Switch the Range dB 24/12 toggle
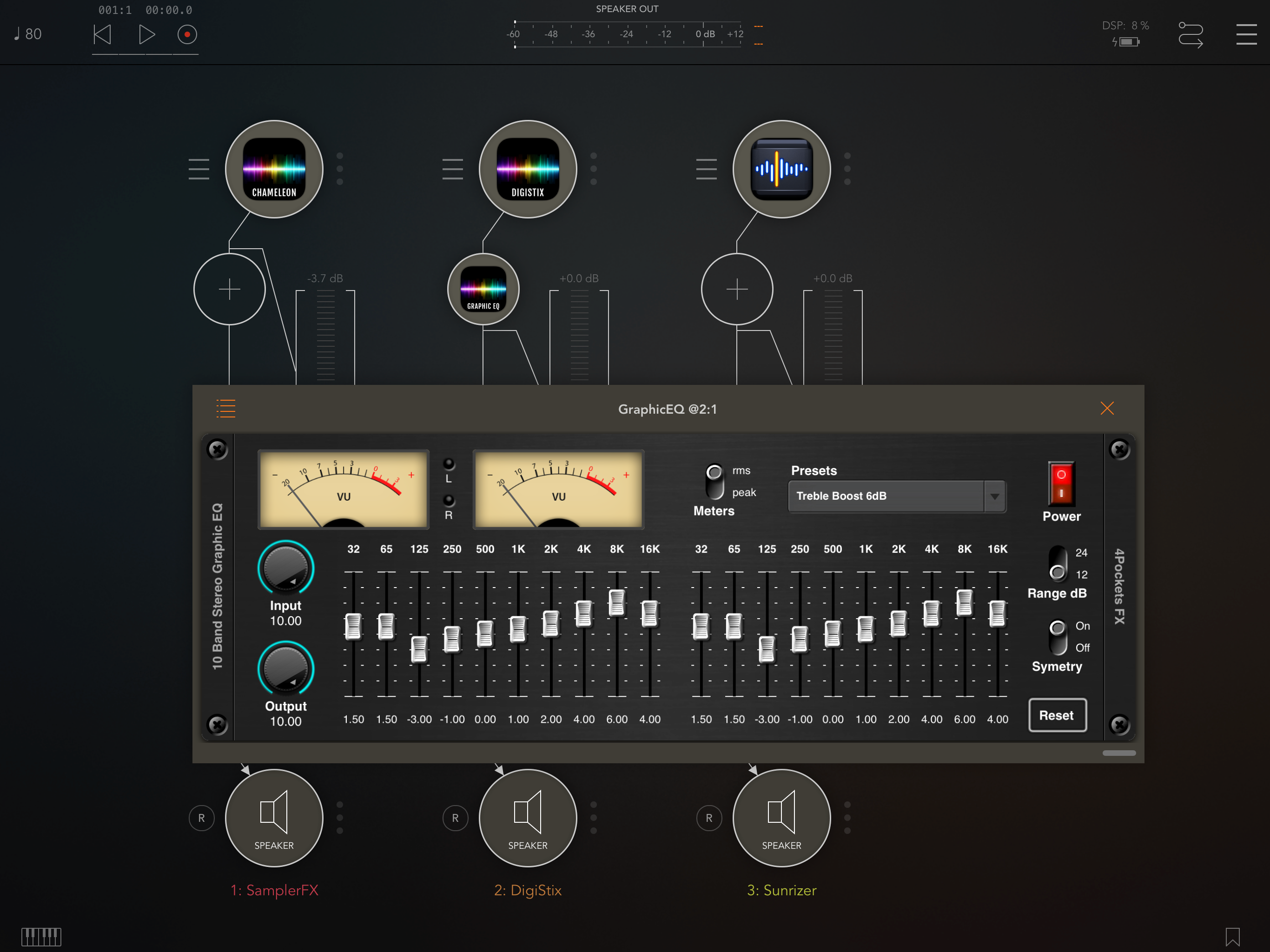This screenshot has width=1270, height=952. point(1058,563)
